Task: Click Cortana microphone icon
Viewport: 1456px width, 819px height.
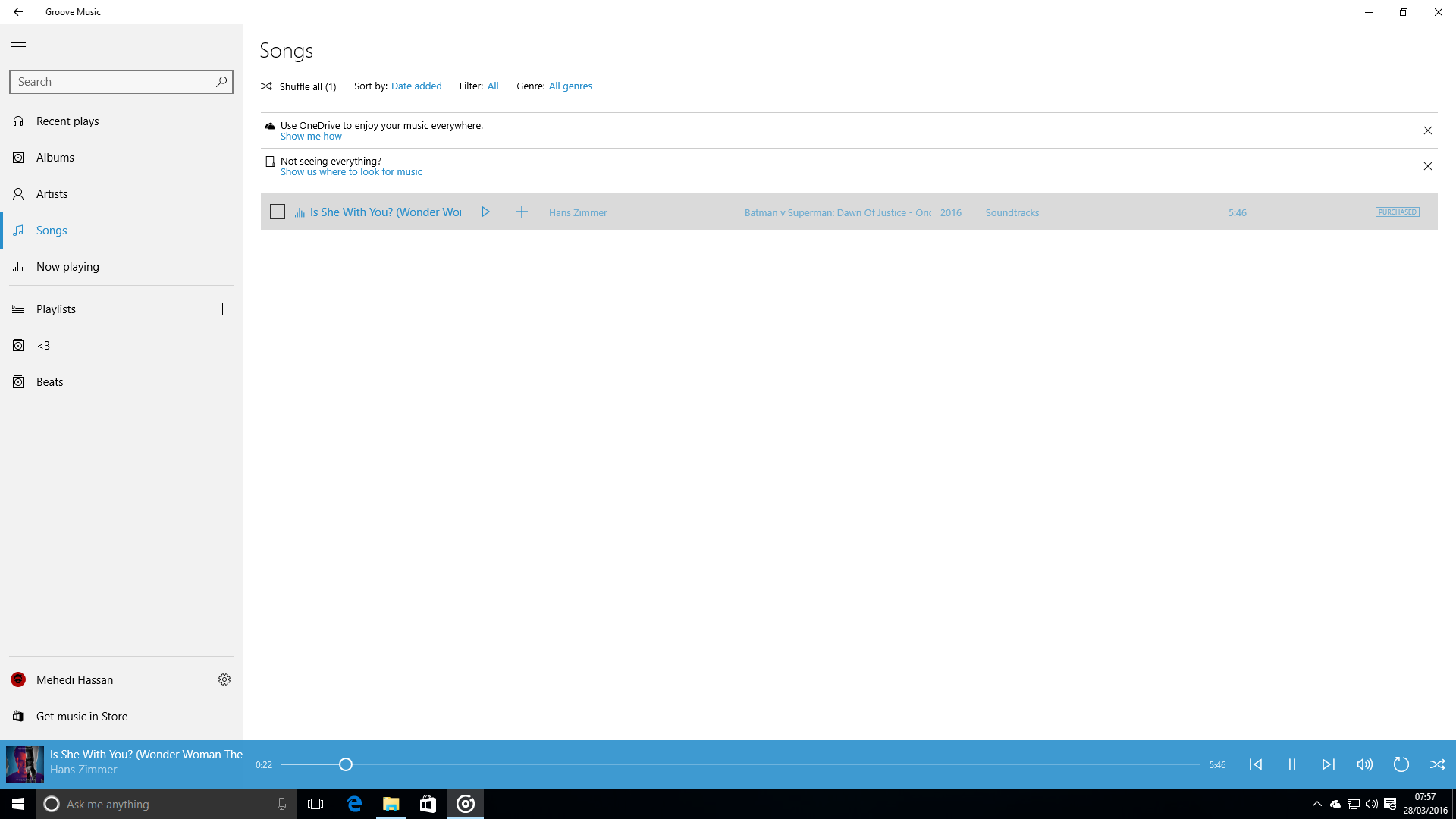Action: coord(281,804)
